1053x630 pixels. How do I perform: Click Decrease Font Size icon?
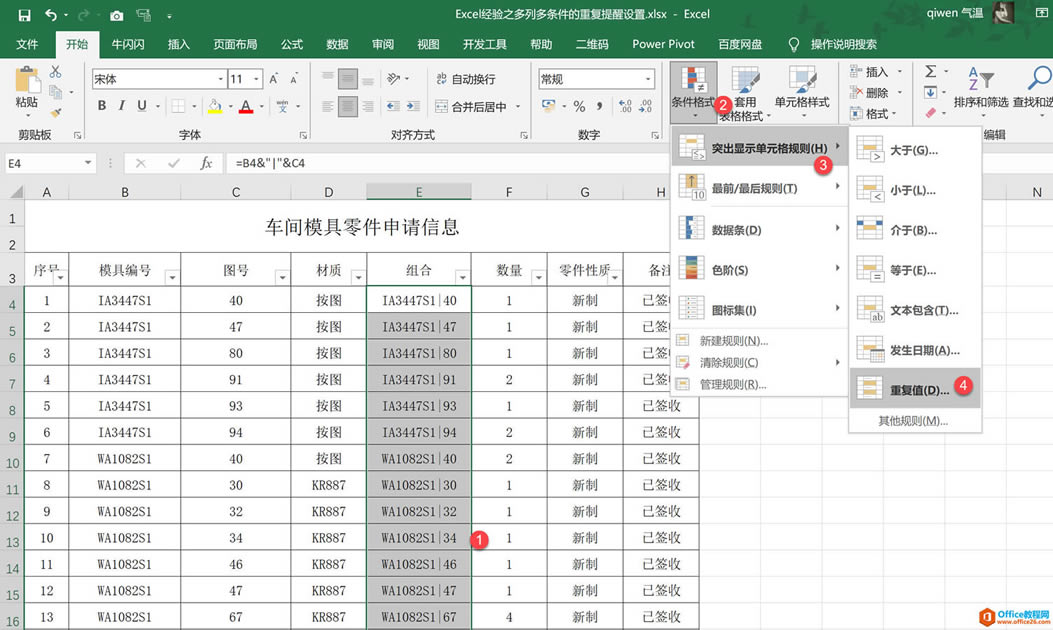pyautogui.click(x=294, y=79)
